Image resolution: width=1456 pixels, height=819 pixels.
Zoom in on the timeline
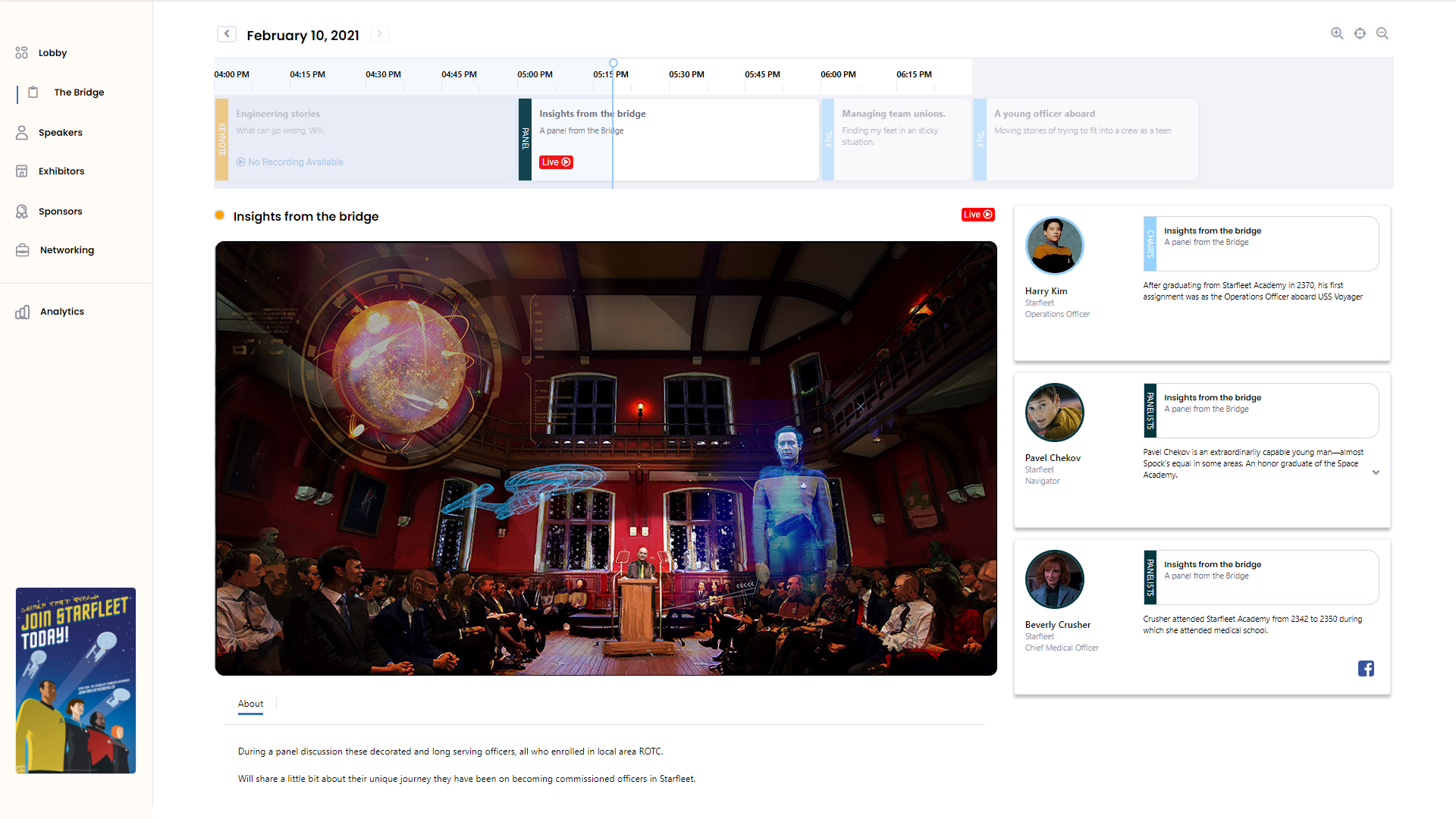pos(1337,33)
